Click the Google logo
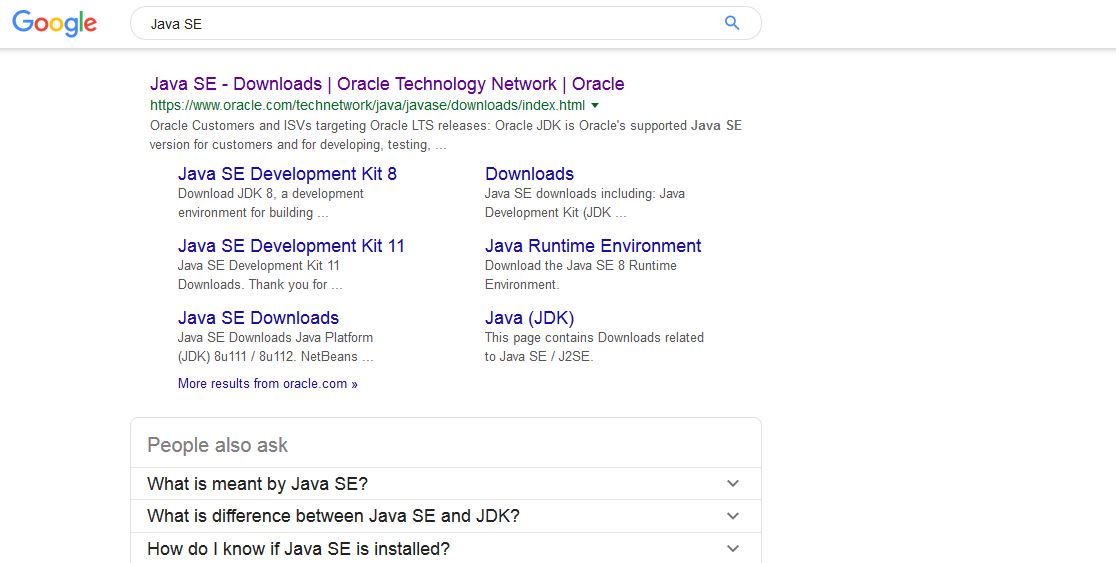 [x=54, y=23]
